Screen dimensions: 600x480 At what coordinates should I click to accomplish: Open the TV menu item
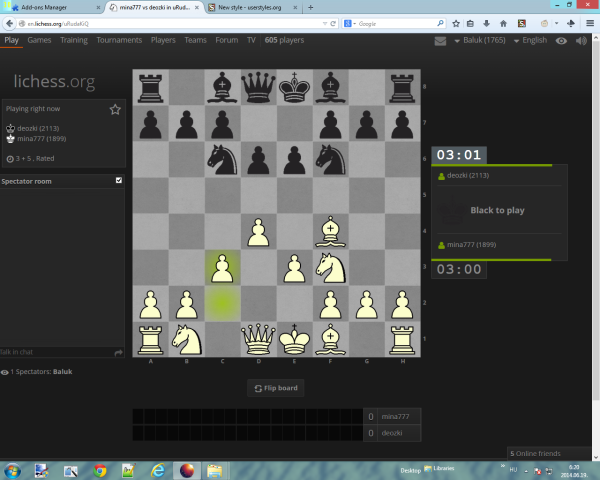[251, 40]
